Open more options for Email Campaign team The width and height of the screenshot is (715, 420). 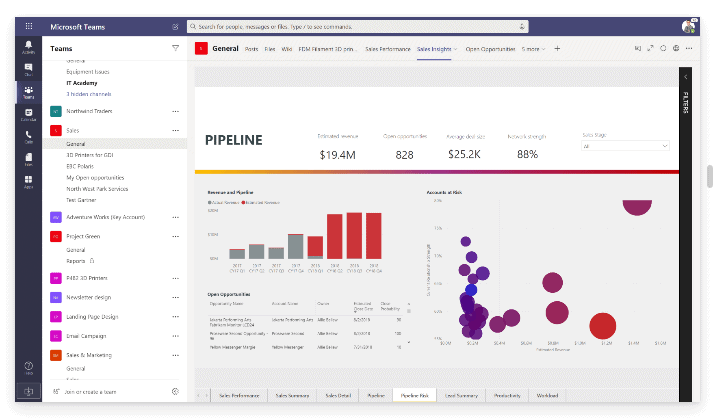pyautogui.click(x=176, y=336)
